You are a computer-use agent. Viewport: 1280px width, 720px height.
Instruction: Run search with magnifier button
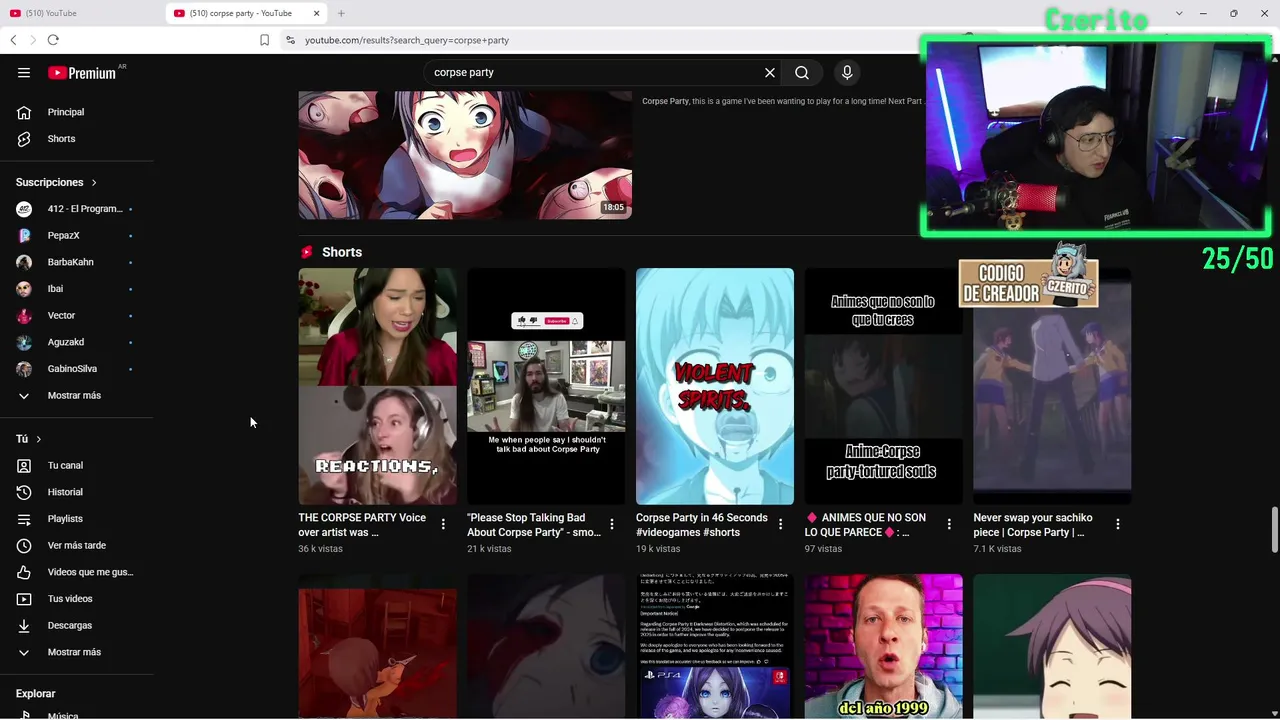point(802,72)
